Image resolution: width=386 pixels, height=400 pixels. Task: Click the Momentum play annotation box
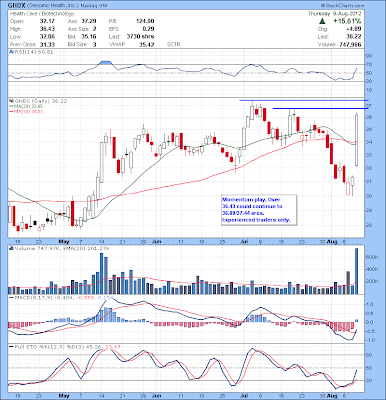pyautogui.click(x=259, y=210)
